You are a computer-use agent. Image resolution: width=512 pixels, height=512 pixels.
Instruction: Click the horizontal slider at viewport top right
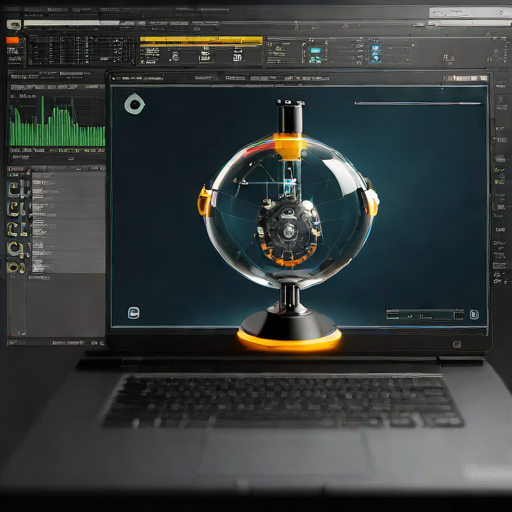click(418, 103)
